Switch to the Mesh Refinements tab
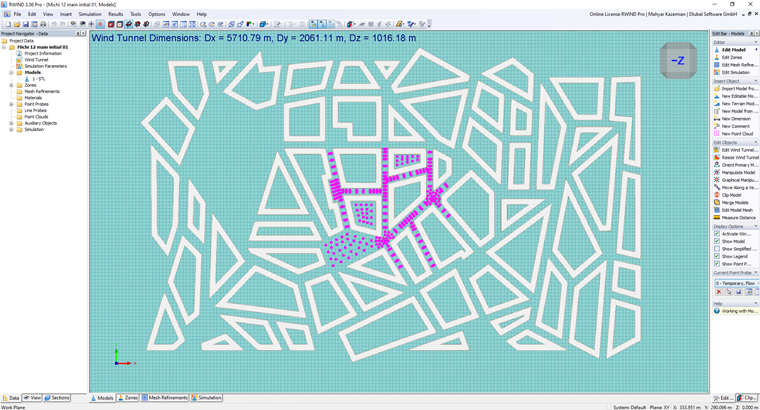The height and width of the screenshot is (410, 760). point(165,397)
